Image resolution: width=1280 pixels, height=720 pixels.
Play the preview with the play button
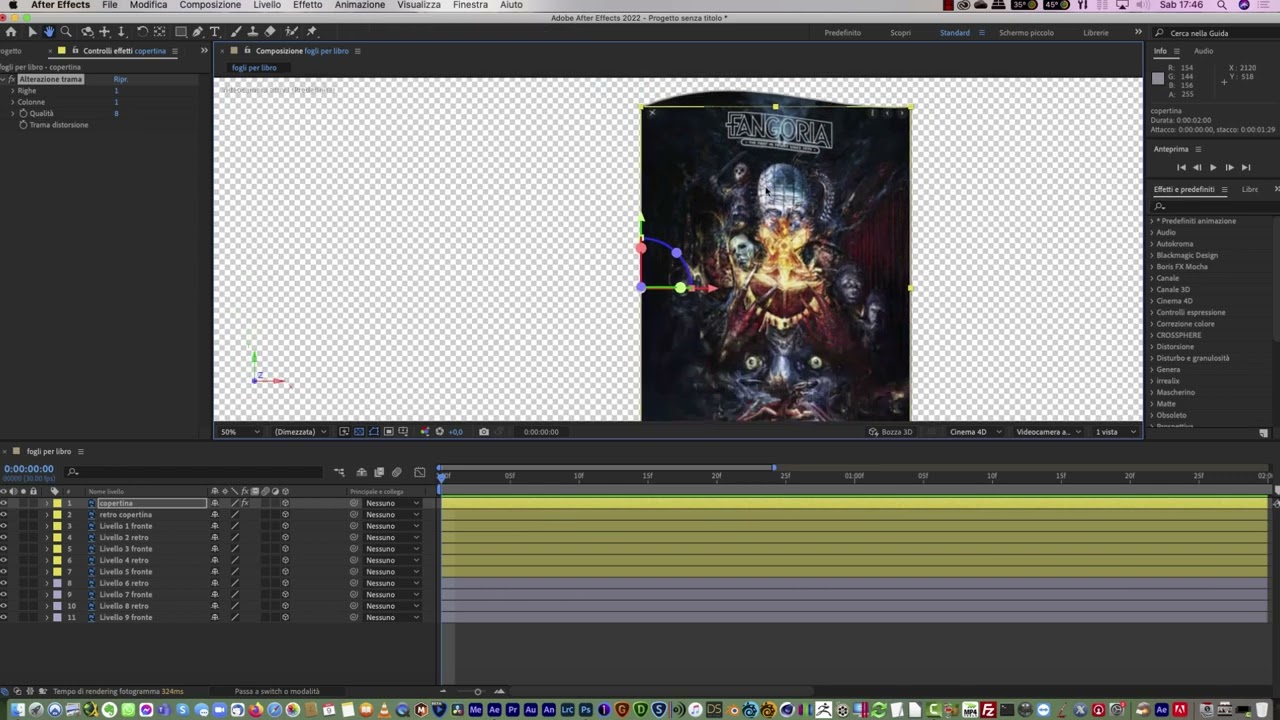pos(1213,167)
